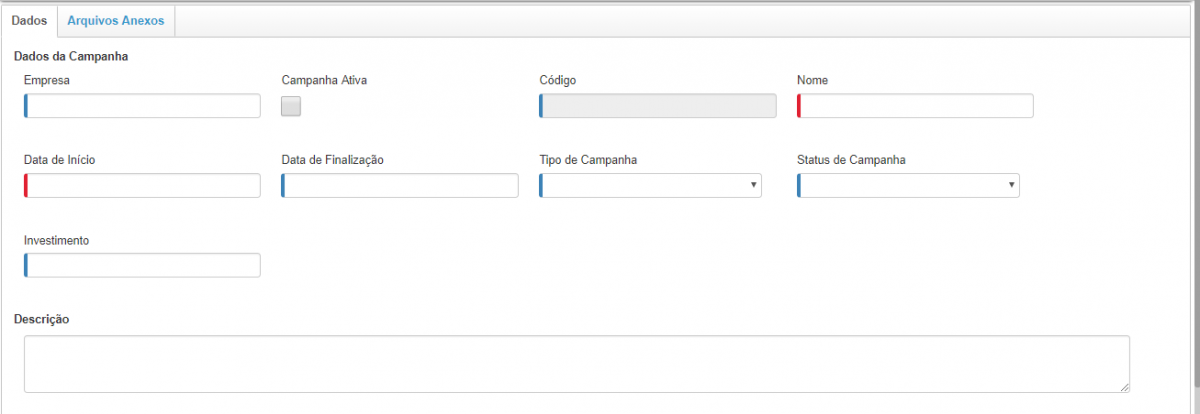Click the Descrição textarea resize handle
The height and width of the screenshot is (414, 1200).
click(x=1125, y=388)
